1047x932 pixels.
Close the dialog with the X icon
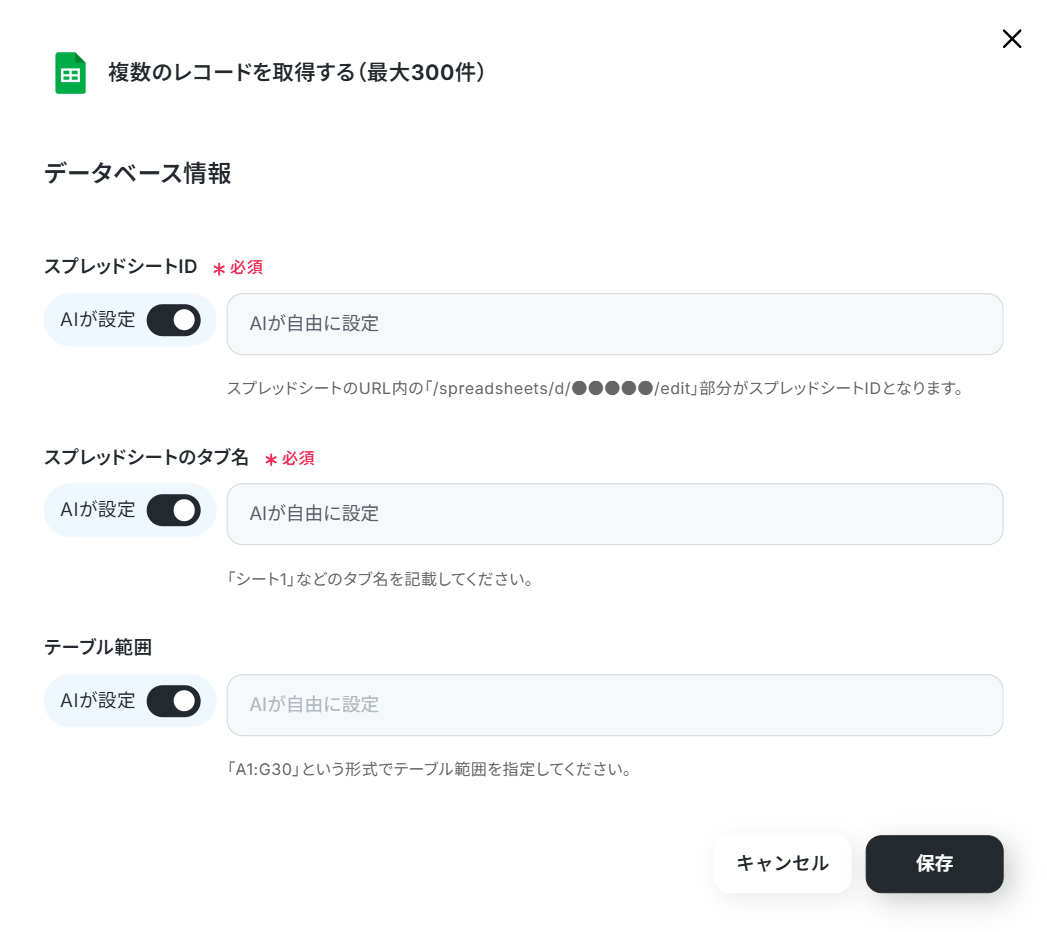pyautogui.click(x=1012, y=39)
